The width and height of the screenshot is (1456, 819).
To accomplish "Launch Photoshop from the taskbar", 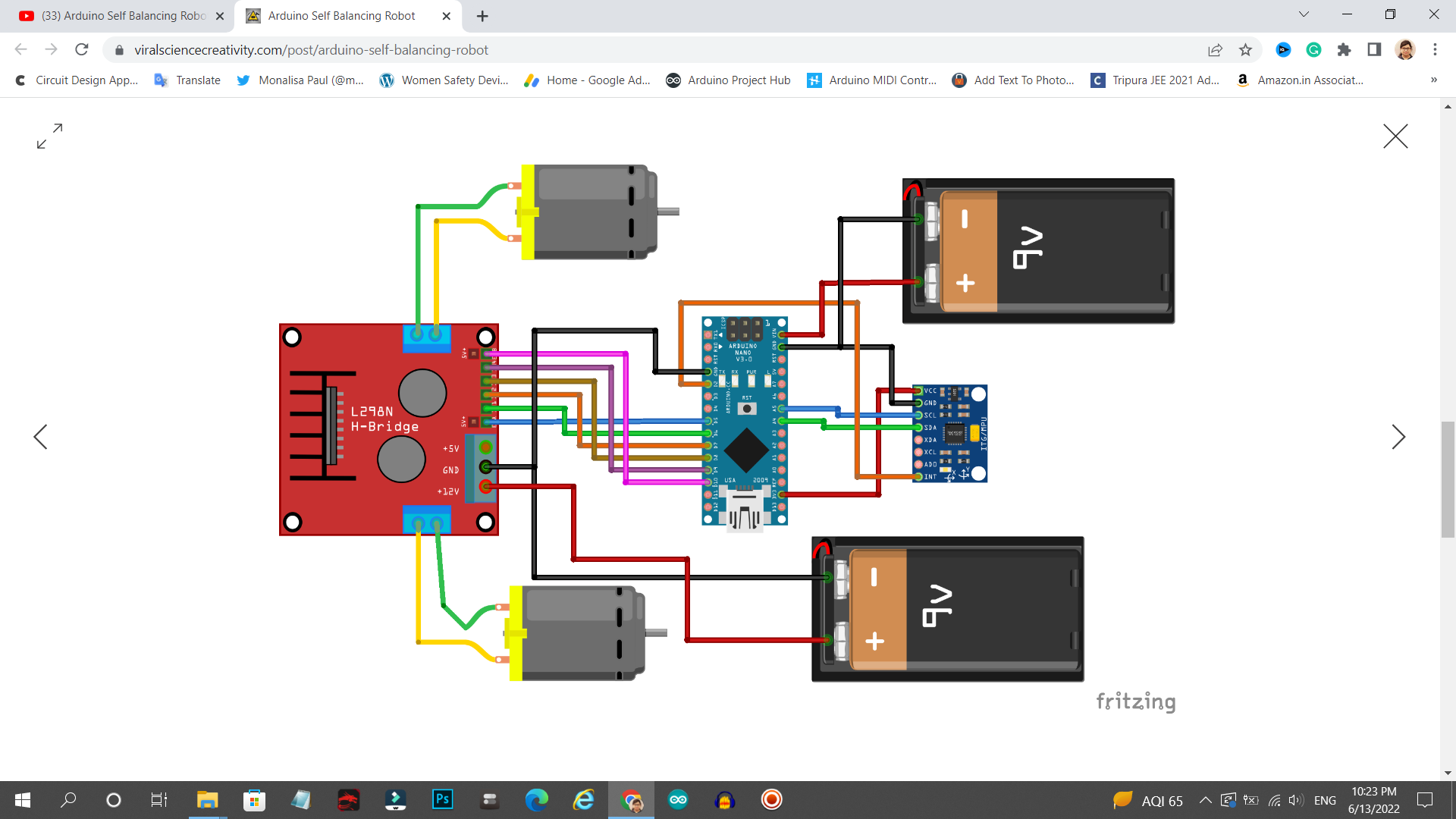I will click(442, 799).
